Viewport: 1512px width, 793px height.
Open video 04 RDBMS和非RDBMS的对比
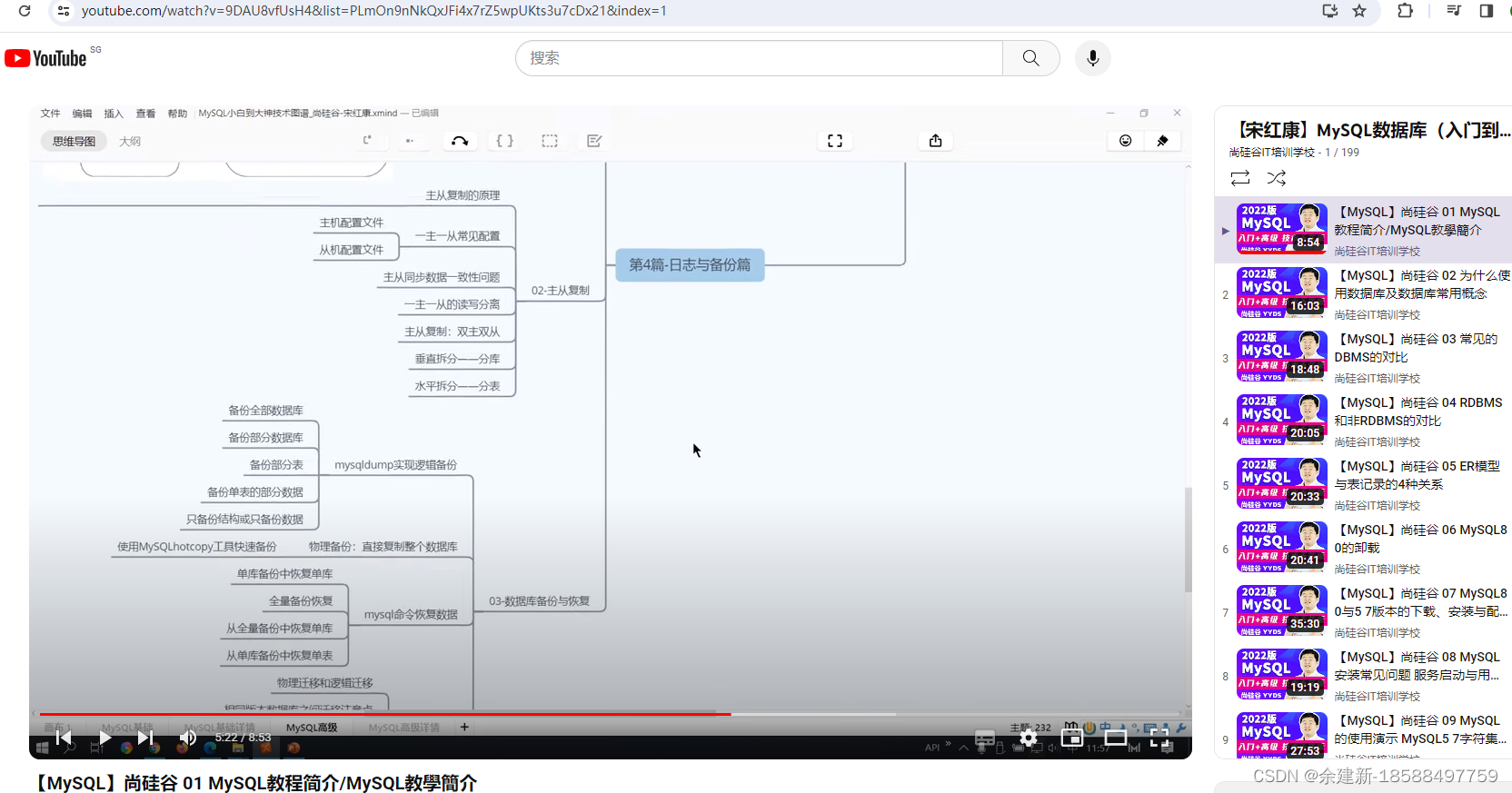[x=1363, y=421]
